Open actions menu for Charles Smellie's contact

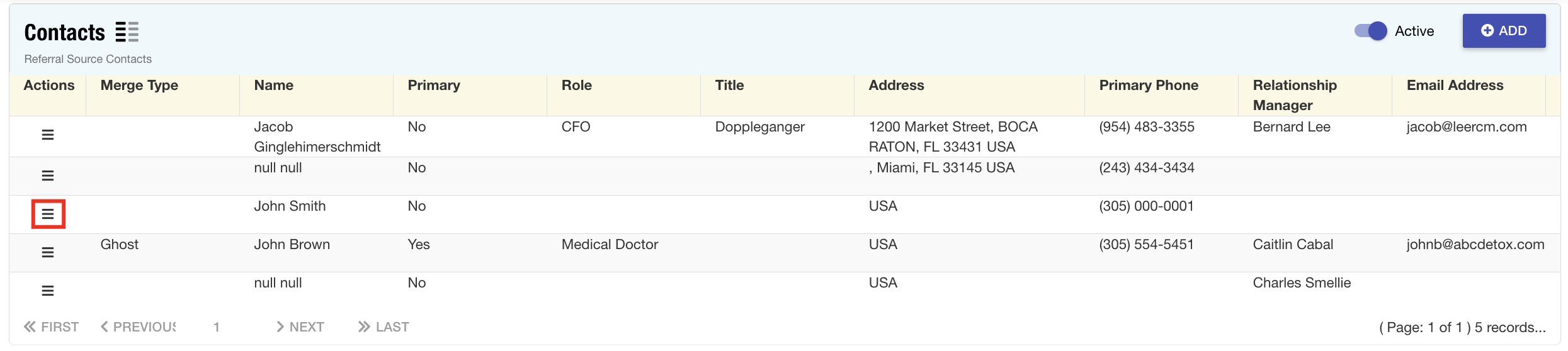47,291
